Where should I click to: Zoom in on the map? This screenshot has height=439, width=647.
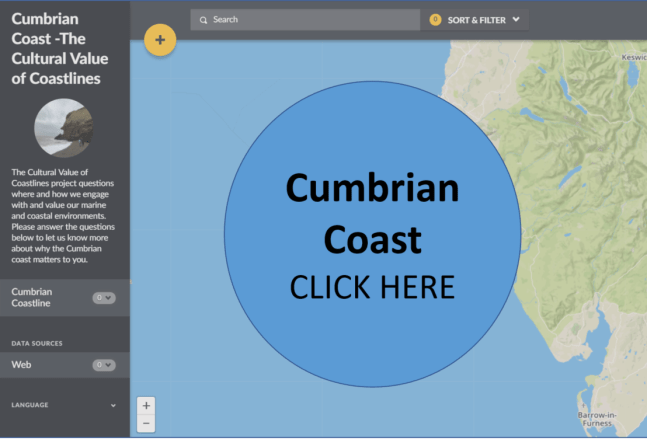(146, 405)
